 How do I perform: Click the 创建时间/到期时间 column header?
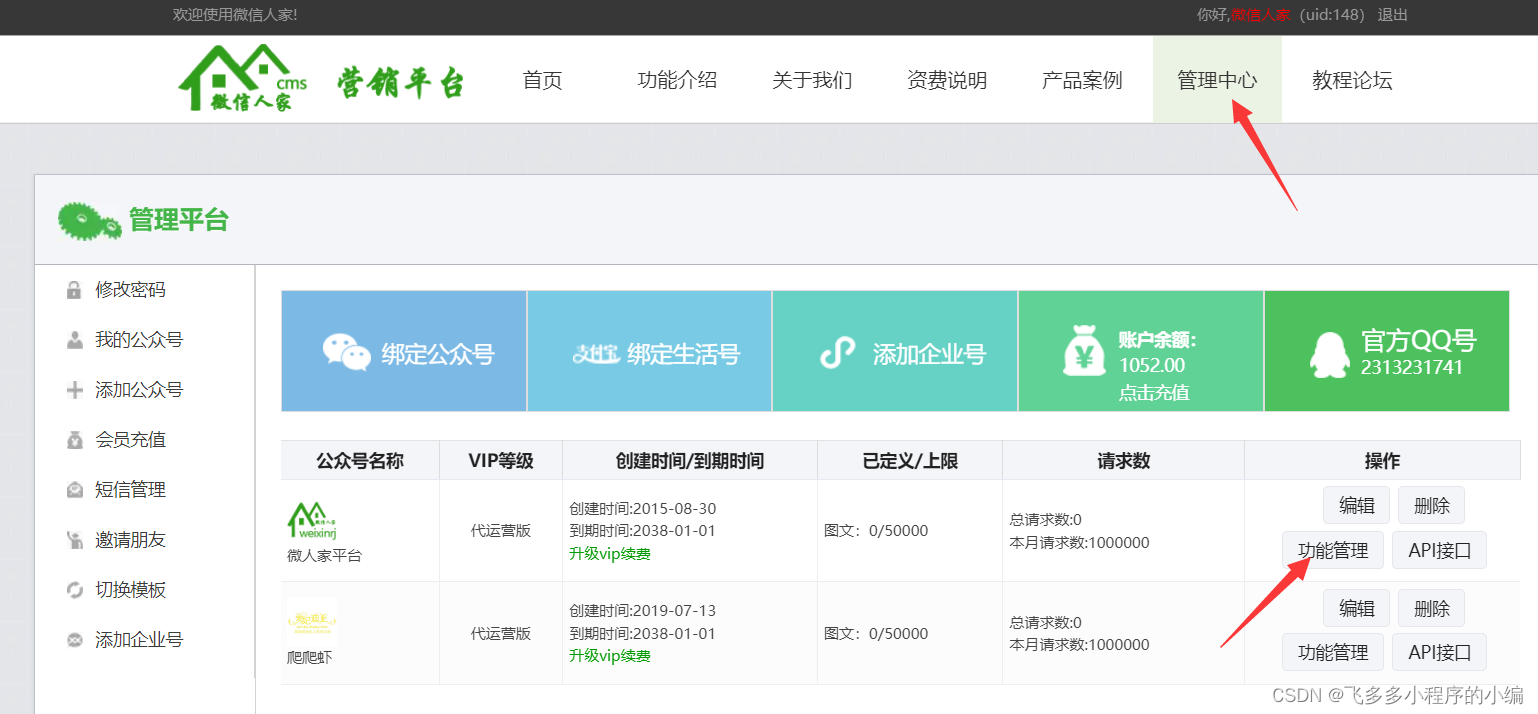[x=690, y=461]
